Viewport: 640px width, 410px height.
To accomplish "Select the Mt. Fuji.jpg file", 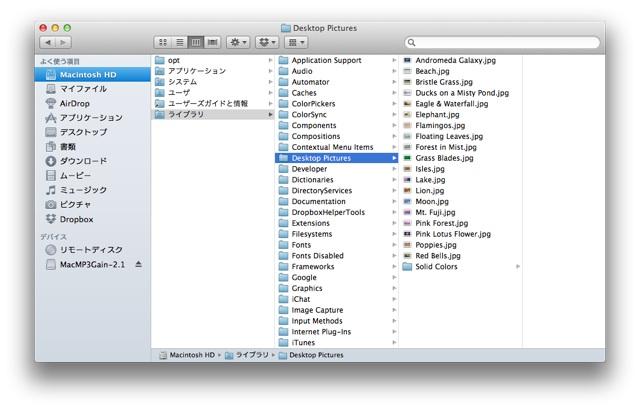I will 435,212.
